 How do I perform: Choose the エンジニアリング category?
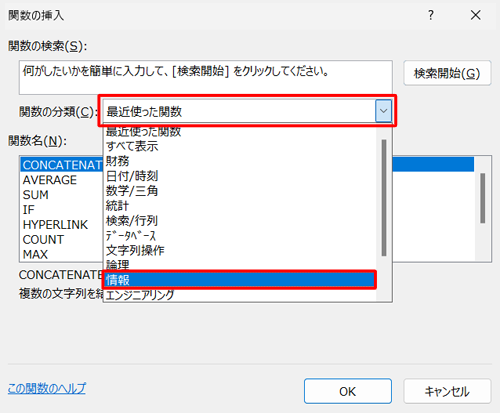[x=239, y=295]
